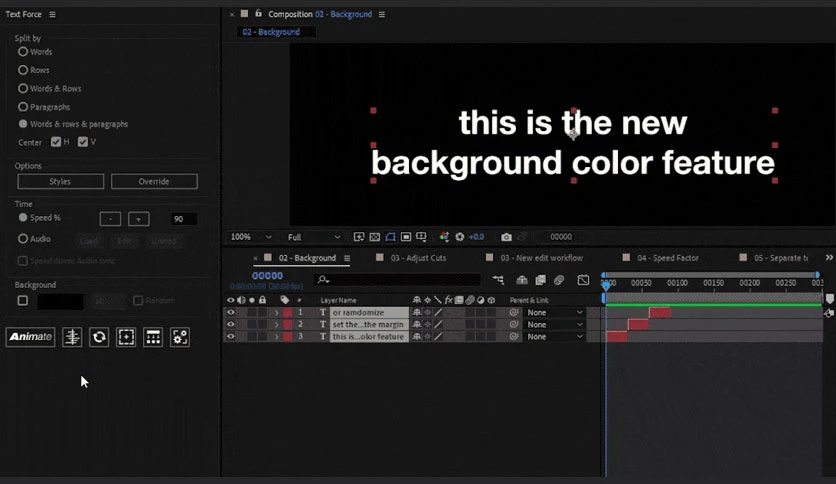Take snapshot with the camera icon
Screen dimensions: 836x484
click(507, 237)
